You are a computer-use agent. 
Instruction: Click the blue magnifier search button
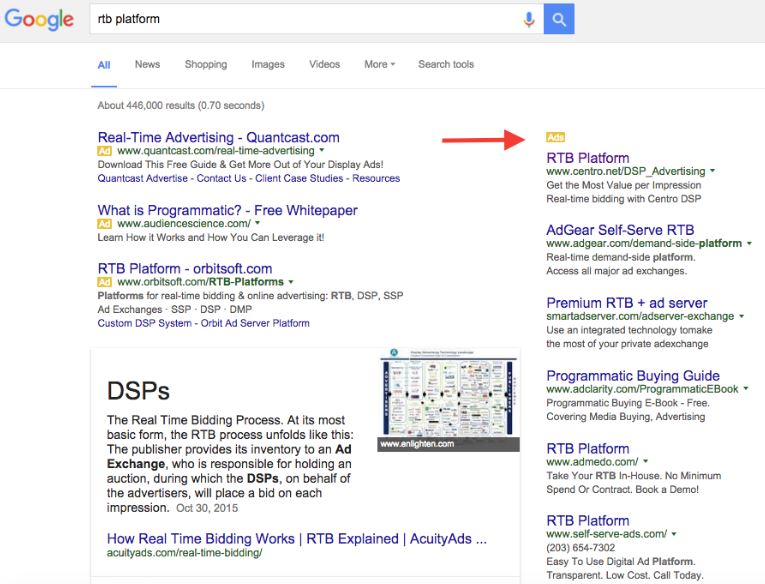pos(559,19)
